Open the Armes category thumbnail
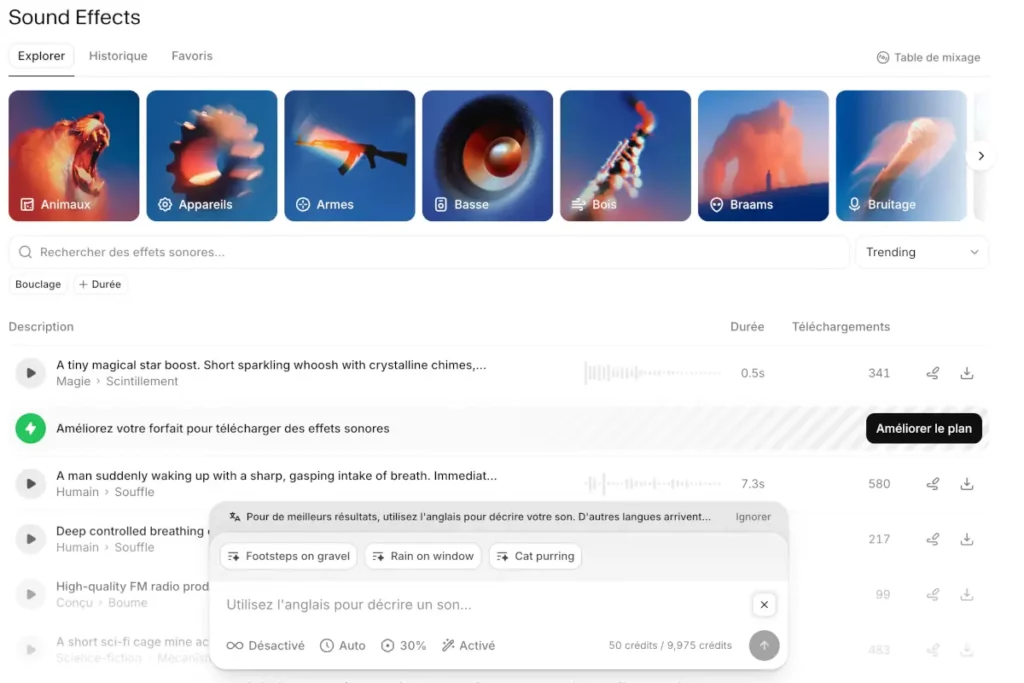This screenshot has height=683, width=1024. coord(349,155)
